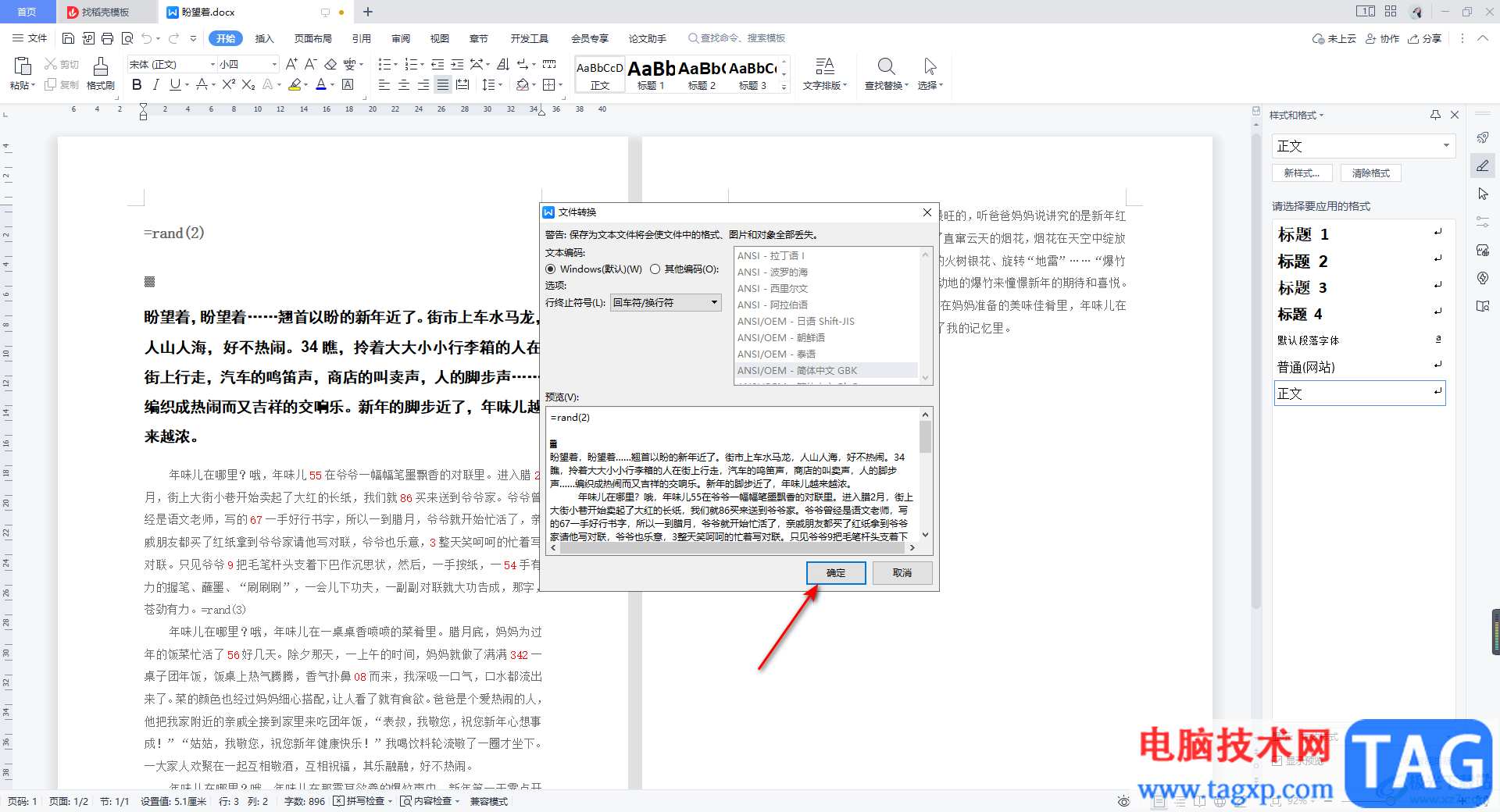Click the subscript X₂ icon
The height and width of the screenshot is (812, 1500).
click(x=248, y=84)
